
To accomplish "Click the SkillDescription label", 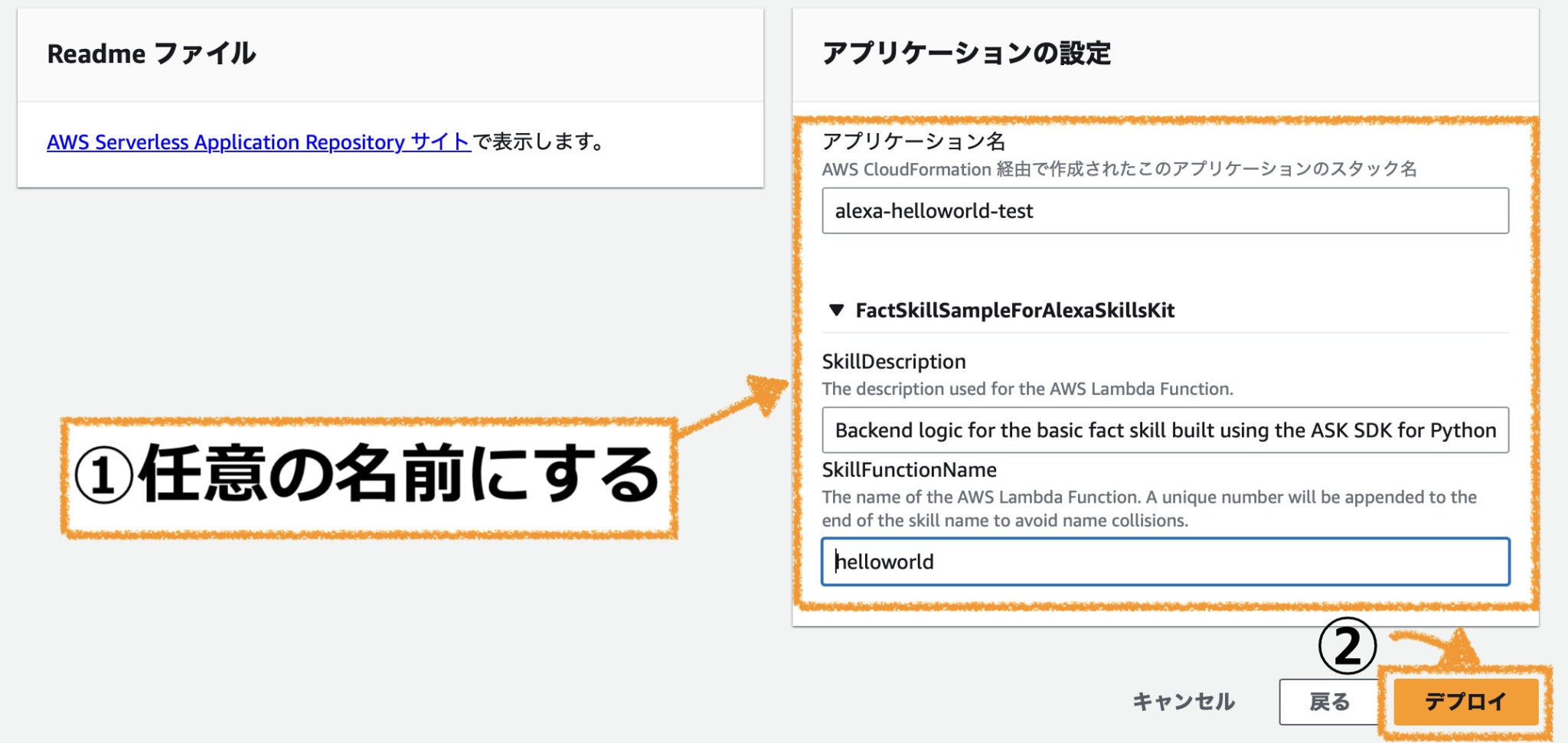I will click(x=893, y=360).
